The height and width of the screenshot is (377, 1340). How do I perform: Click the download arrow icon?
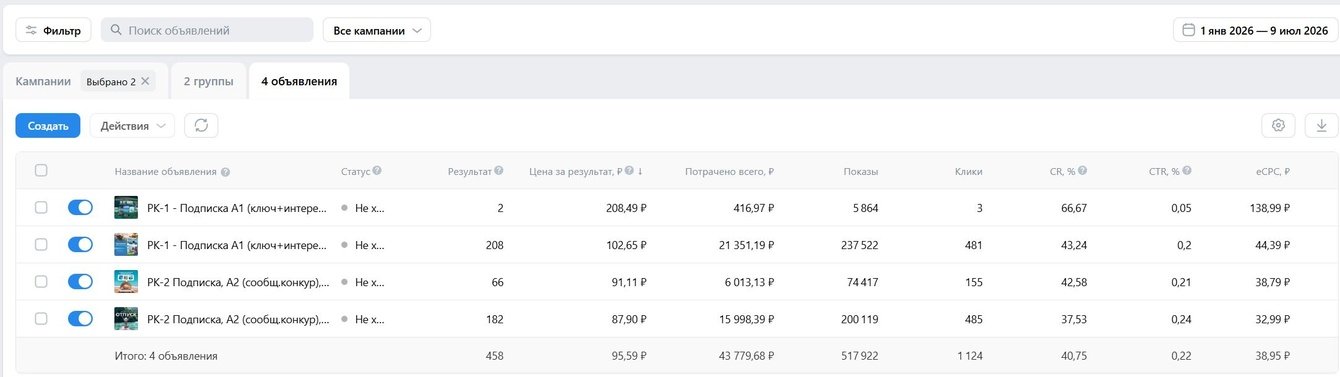coord(1321,125)
